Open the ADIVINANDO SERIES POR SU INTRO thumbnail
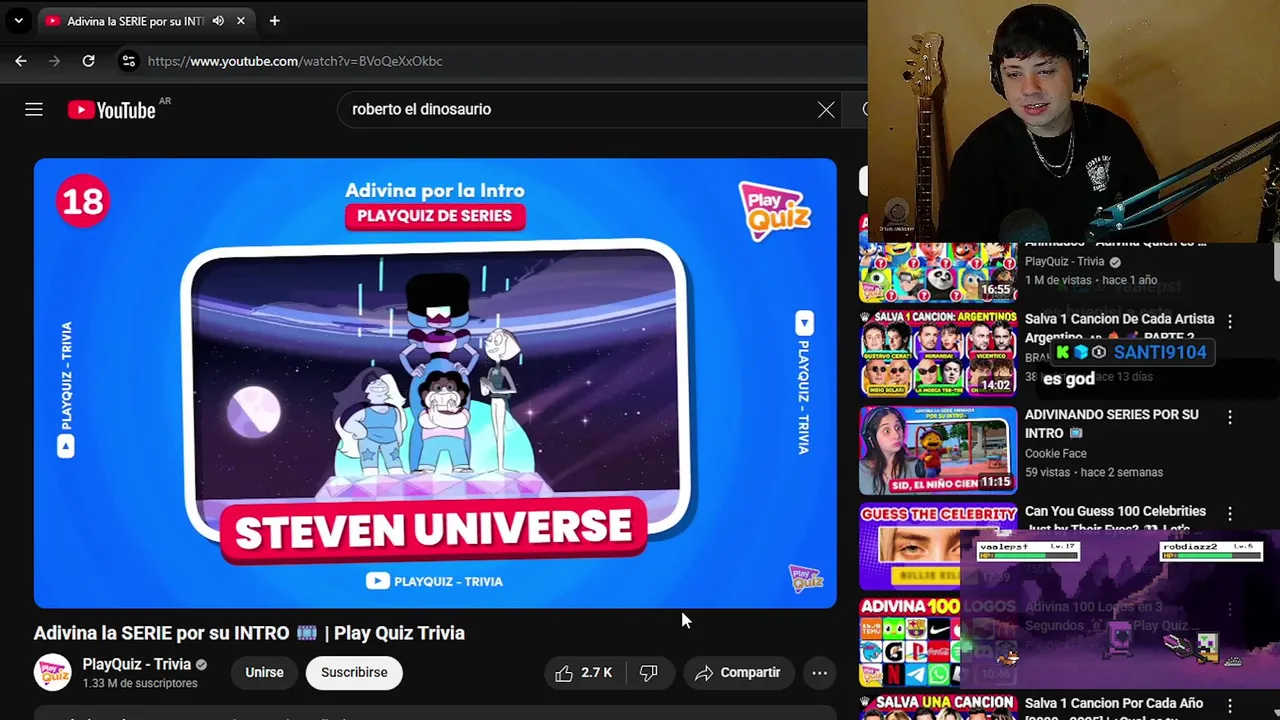The height and width of the screenshot is (720, 1280). (x=938, y=450)
